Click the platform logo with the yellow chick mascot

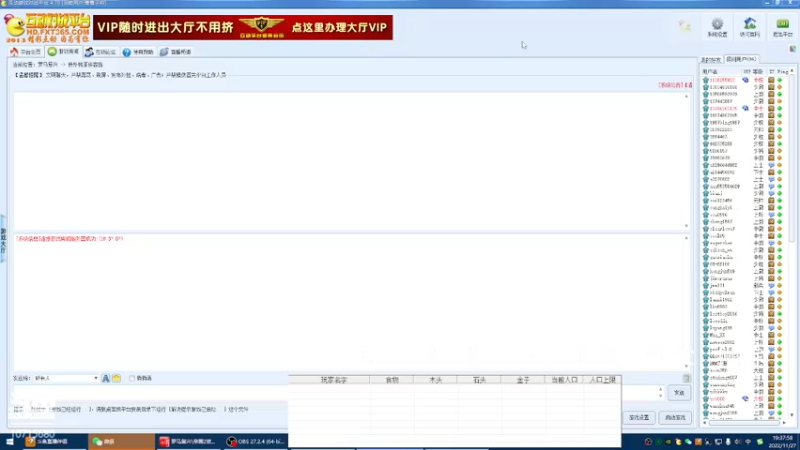(47, 28)
